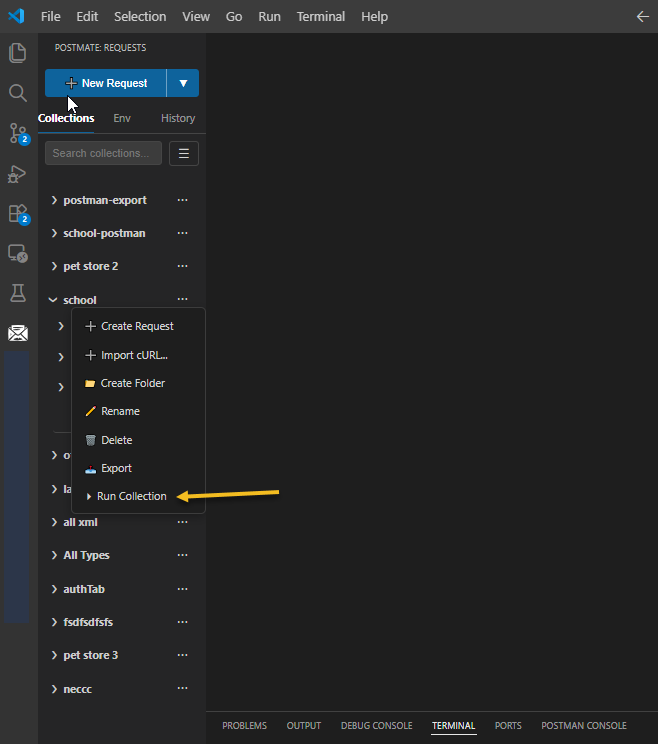Open the Postmate envelope view

(x=18, y=333)
